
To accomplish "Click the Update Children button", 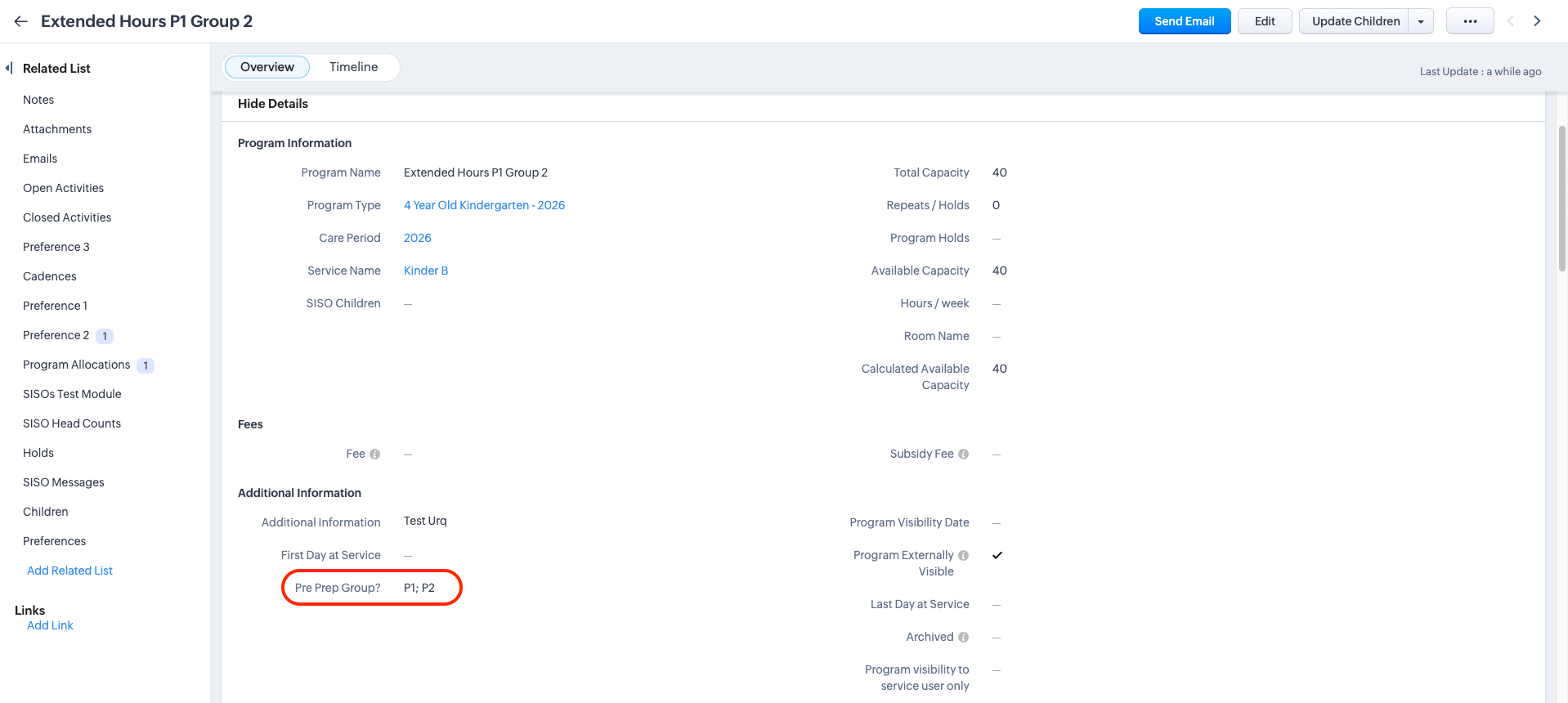I will coord(1355,21).
